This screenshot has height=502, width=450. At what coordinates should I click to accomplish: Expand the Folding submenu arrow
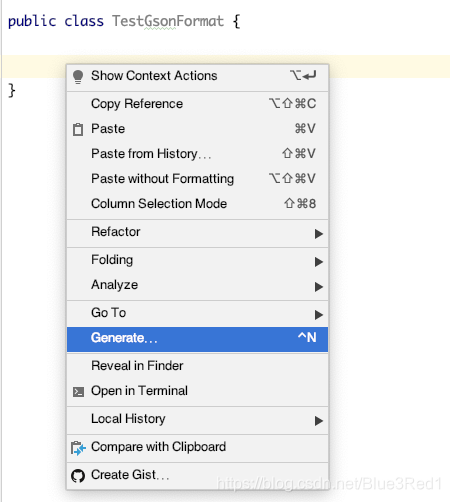pyautogui.click(x=319, y=262)
